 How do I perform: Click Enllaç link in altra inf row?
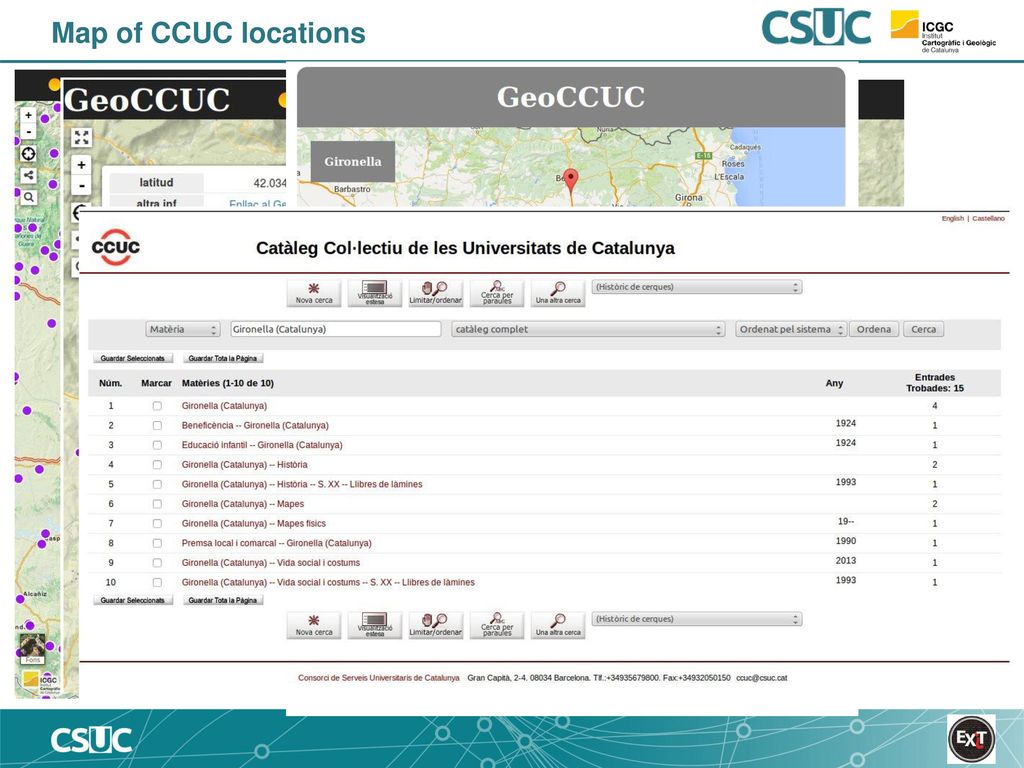pos(258,204)
